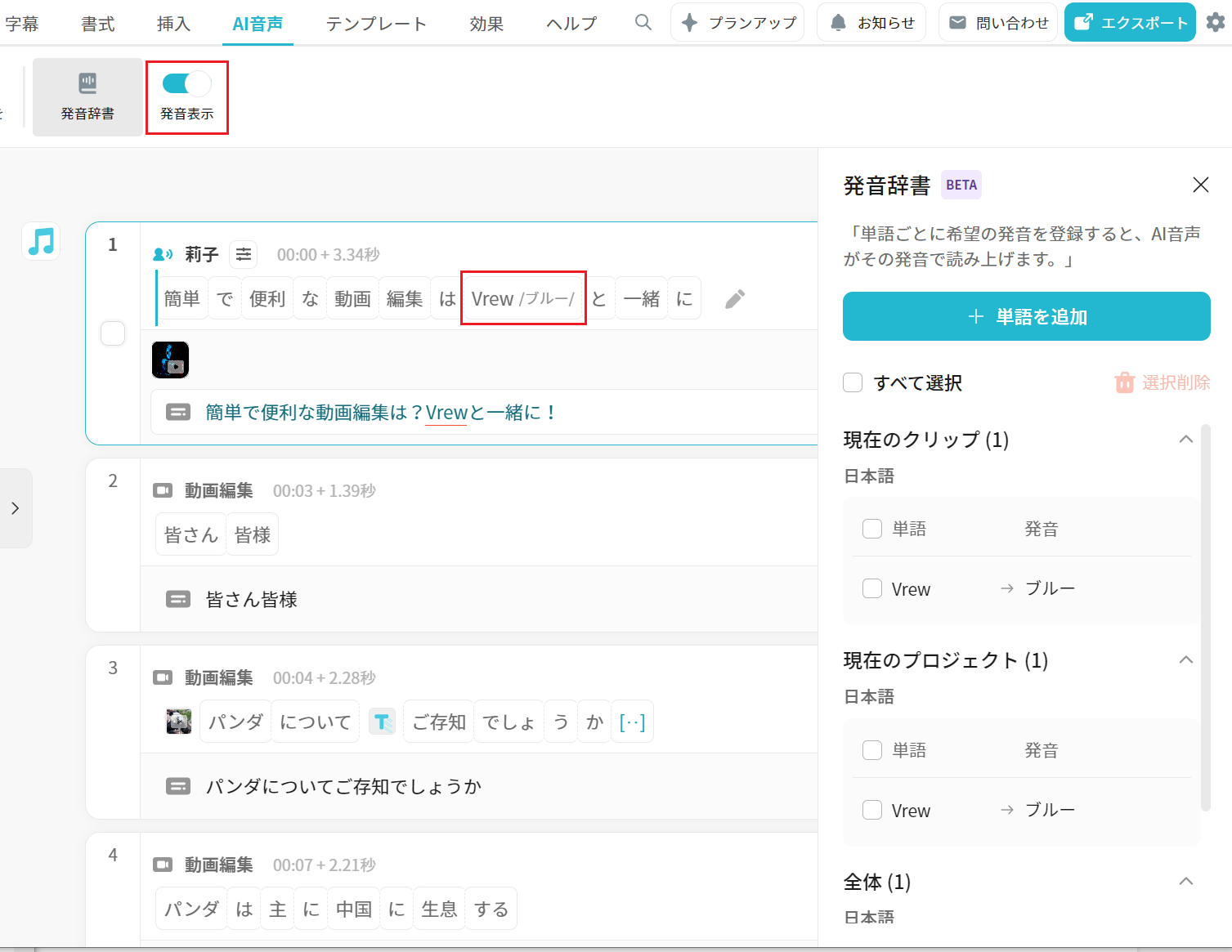Click the camera icon in clip 4
1232x952 pixels.
pos(164,865)
